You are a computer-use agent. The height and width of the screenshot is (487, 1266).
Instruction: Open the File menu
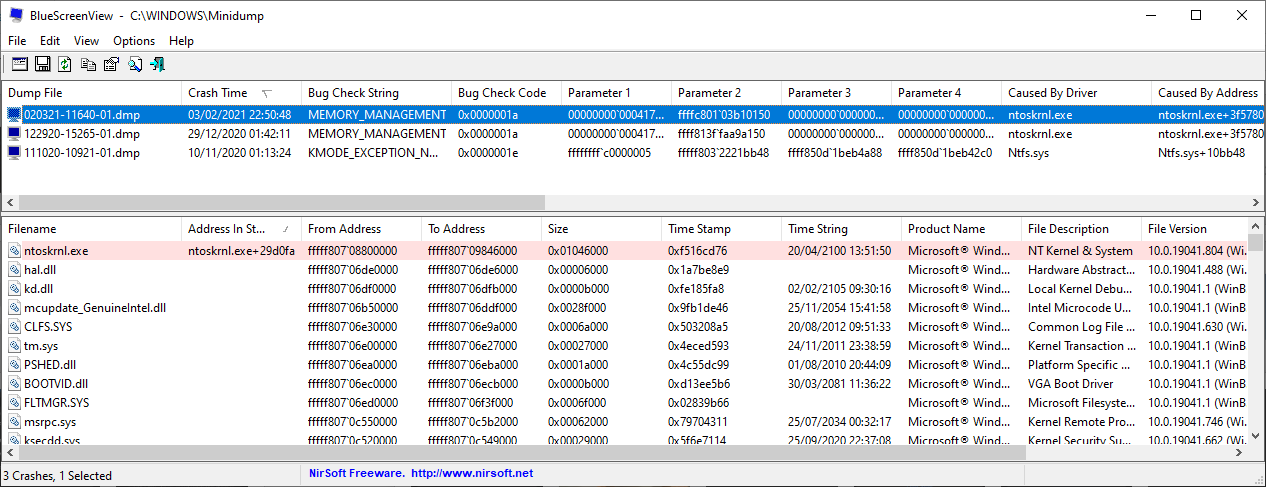point(17,41)
